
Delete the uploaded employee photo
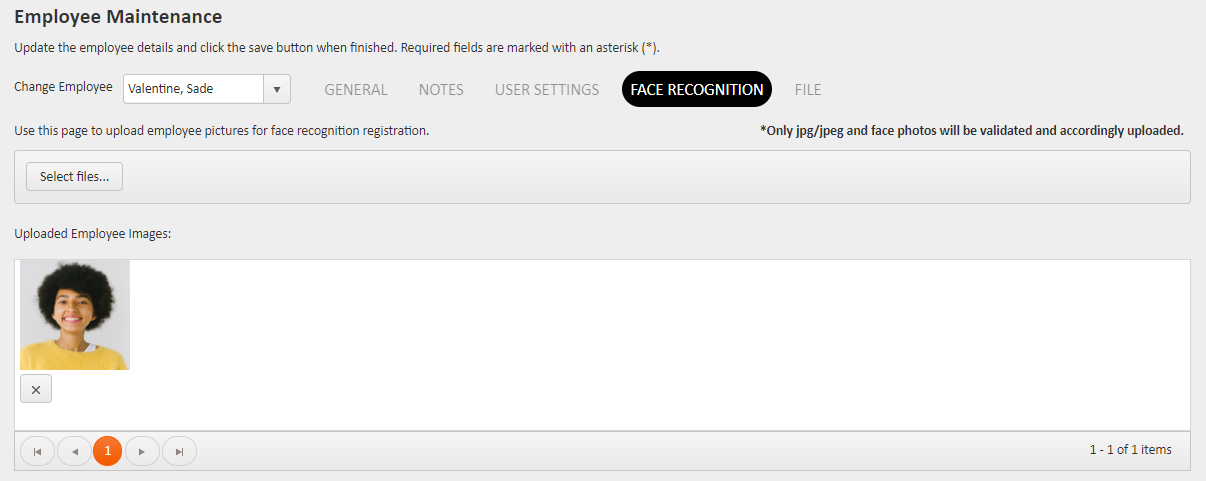point(36,389)
